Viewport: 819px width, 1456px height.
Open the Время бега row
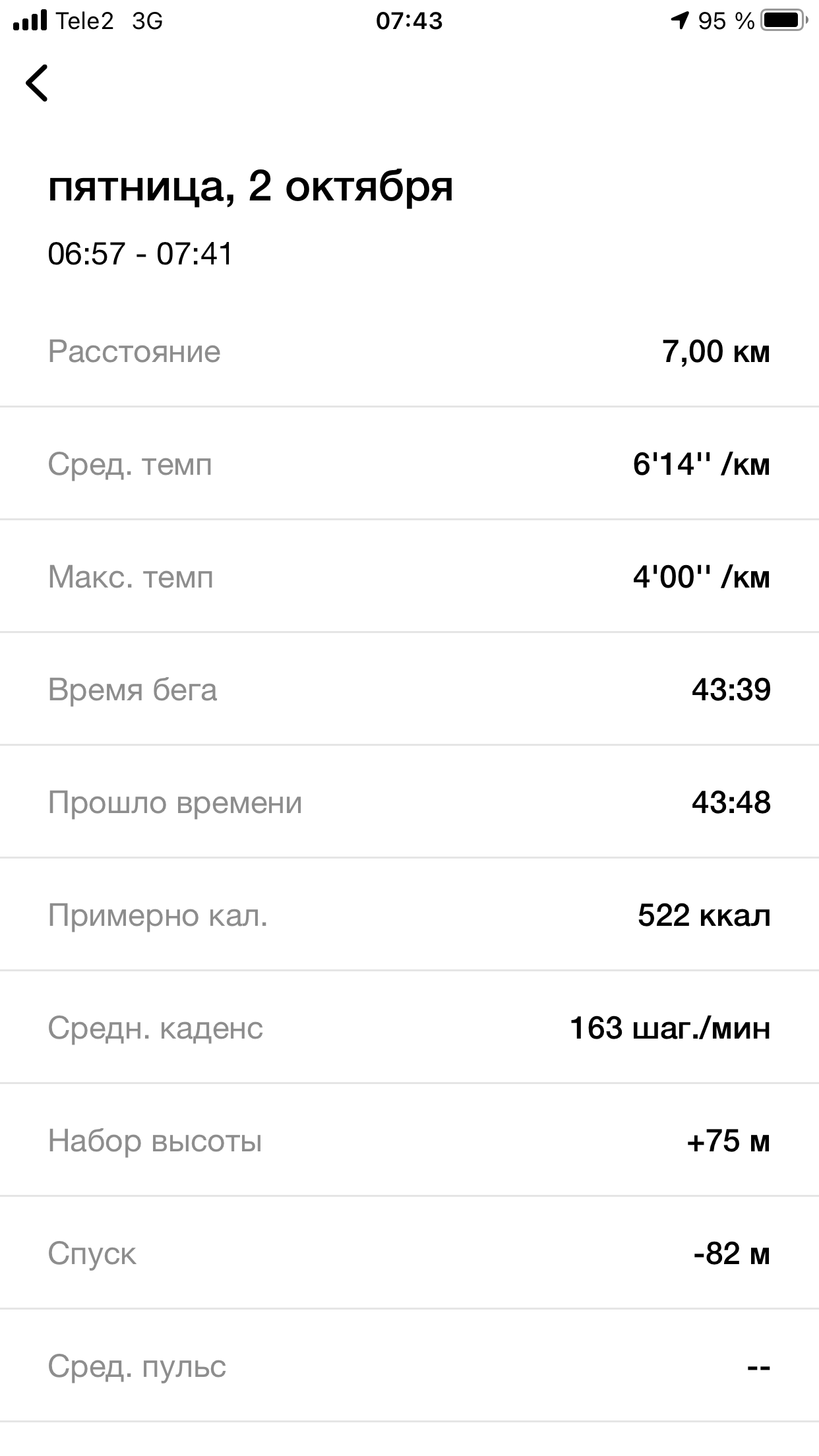tap(409, 690)
